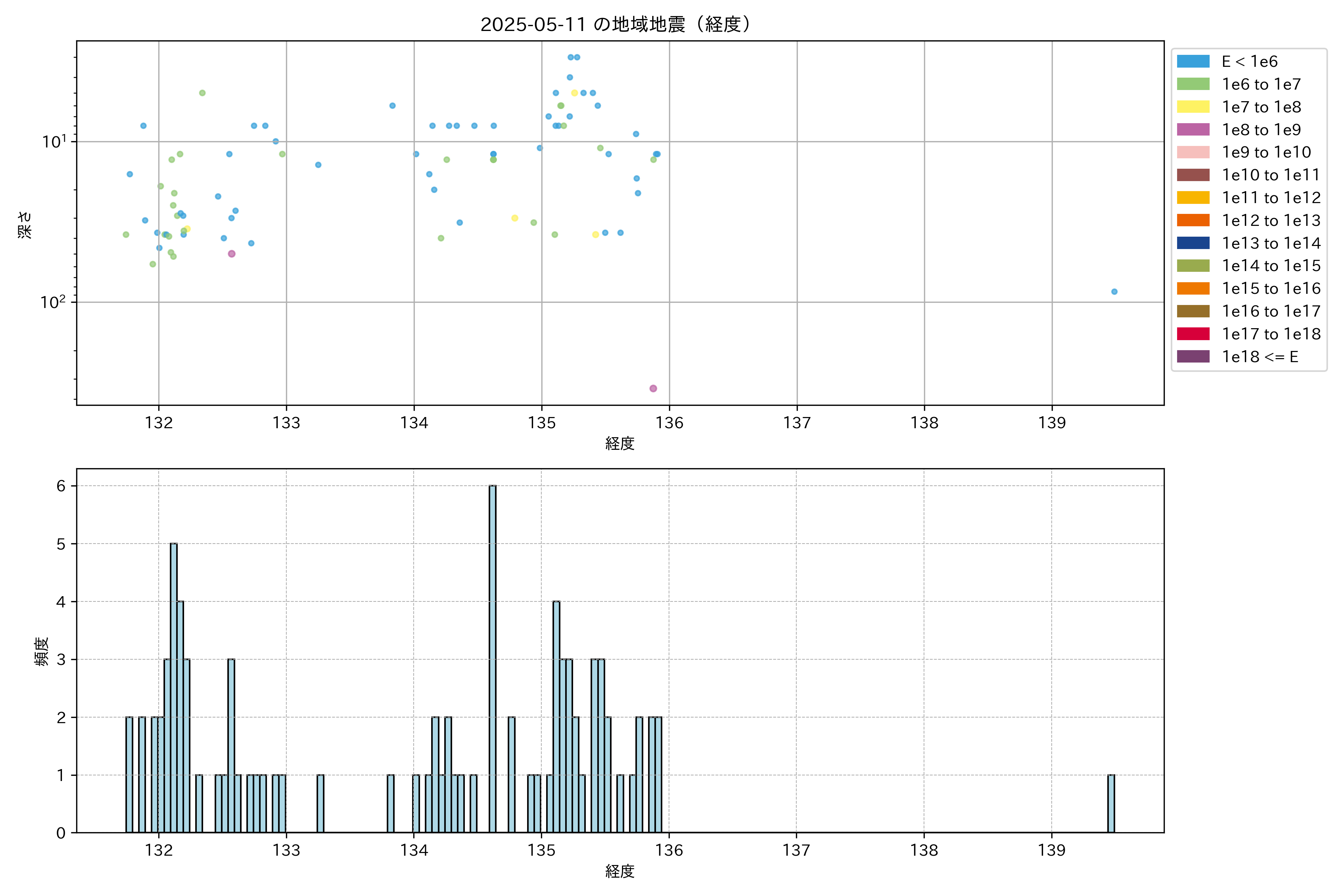Image resolution: width=1344 pixels, height=896 pixels.
Task: Click the purple 1e18 <= E swatch
Action: (x=1192, y=357)
